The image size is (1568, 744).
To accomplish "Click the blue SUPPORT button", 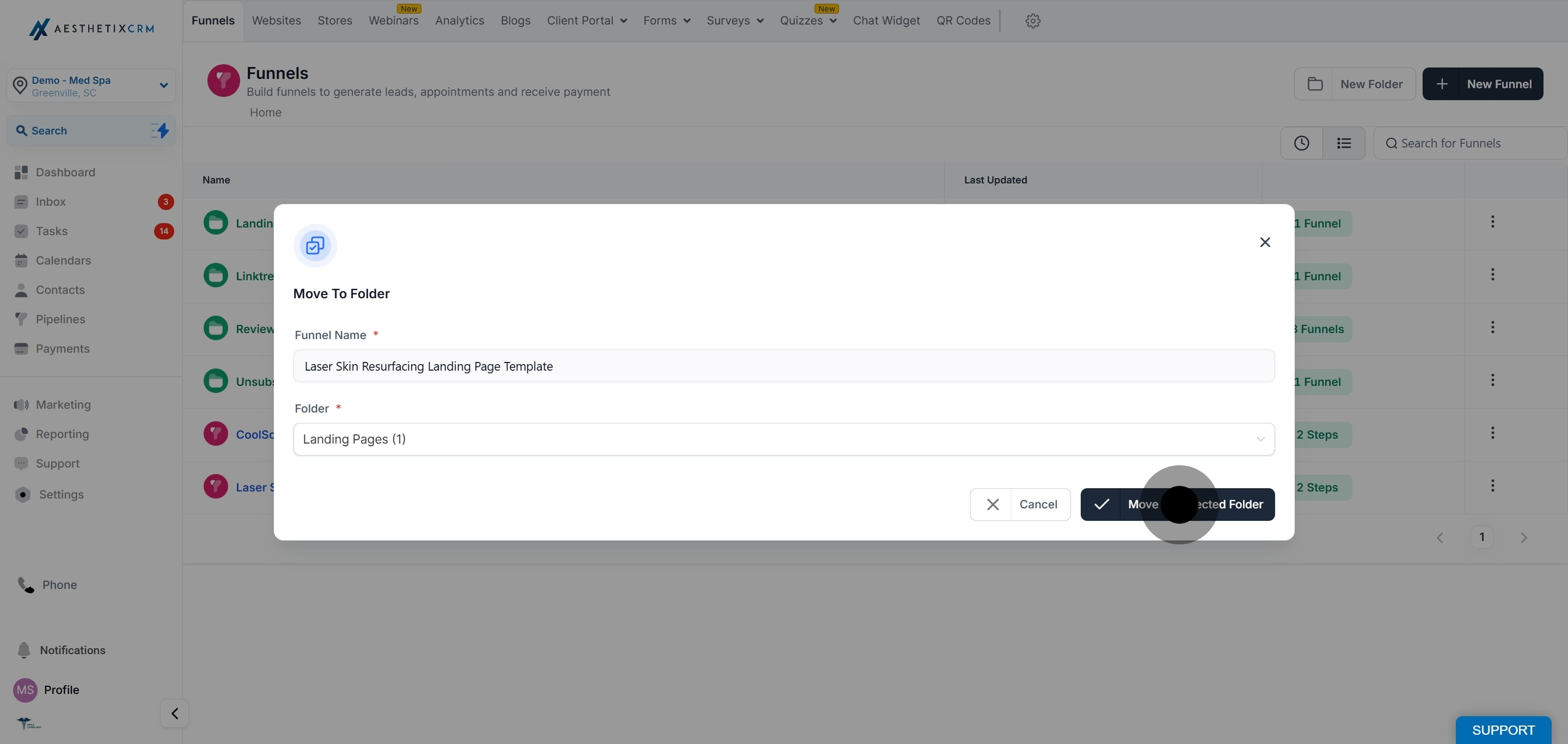I will pyautogui.click(x=1503, y=729).
